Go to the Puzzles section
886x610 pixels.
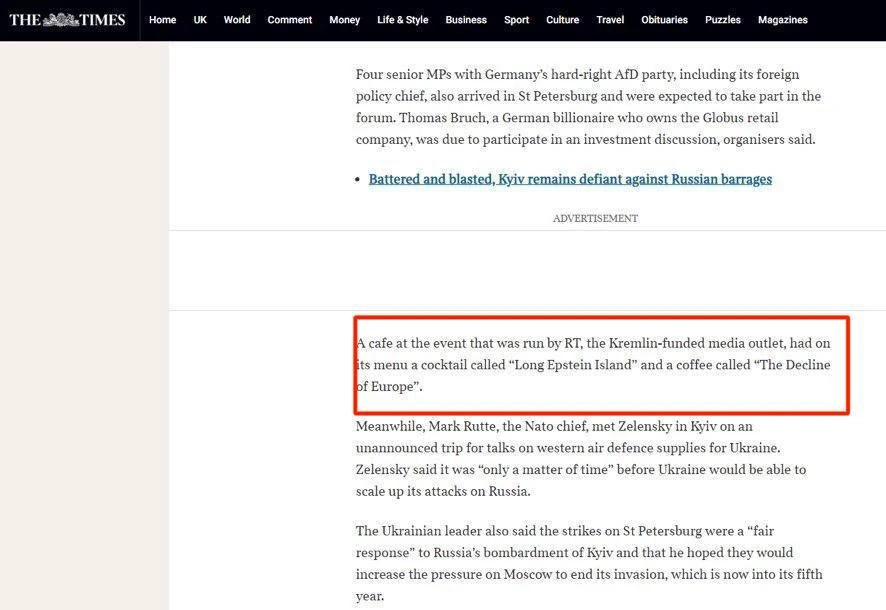point(723,20)
